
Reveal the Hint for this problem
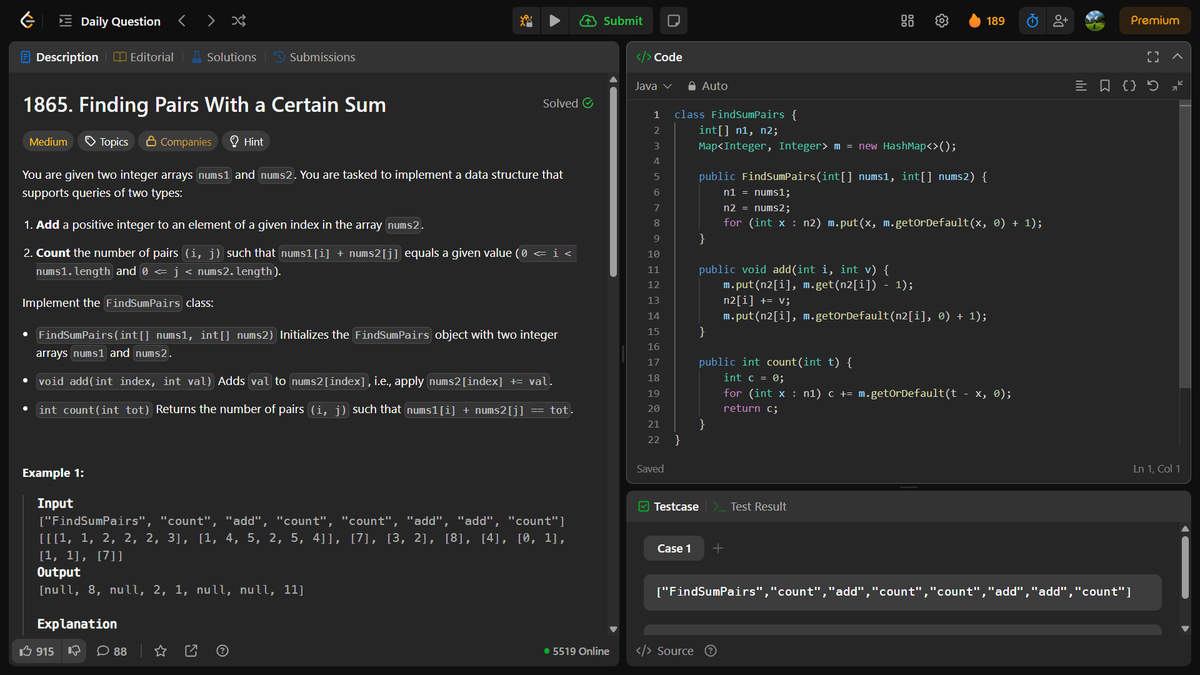(246, 141)
